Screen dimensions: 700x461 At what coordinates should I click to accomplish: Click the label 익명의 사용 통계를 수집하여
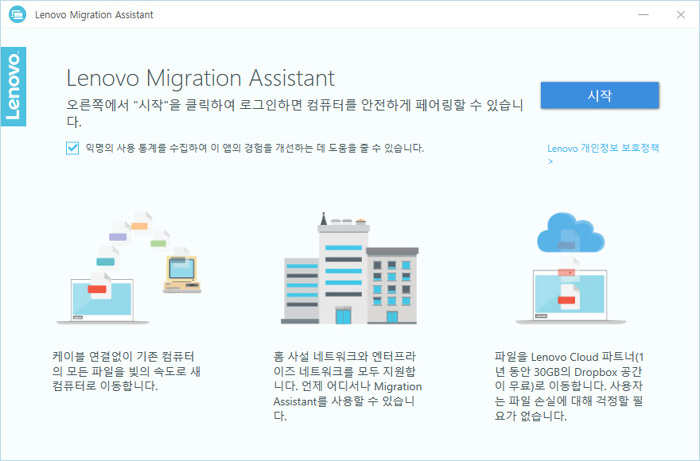[x=254, y=148]
